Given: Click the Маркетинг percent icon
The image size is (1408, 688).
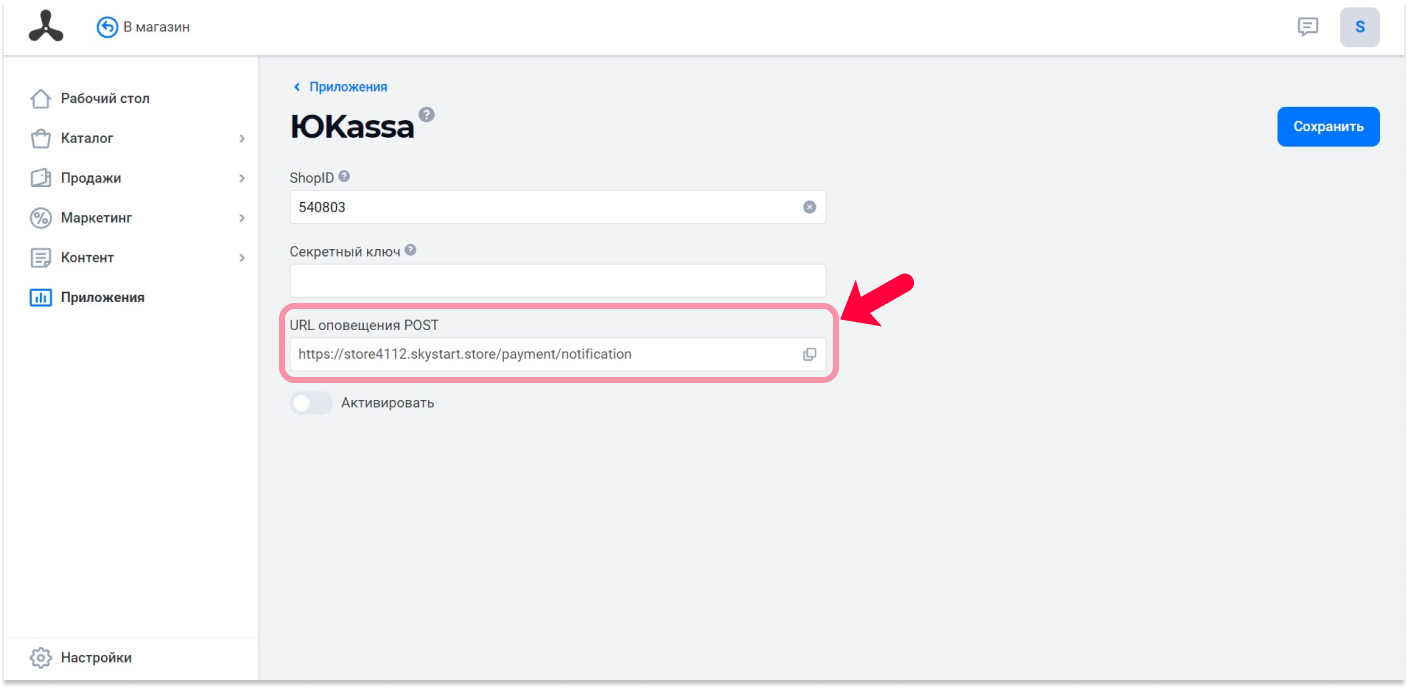Looking at the screenshot, I should point(40,218).
